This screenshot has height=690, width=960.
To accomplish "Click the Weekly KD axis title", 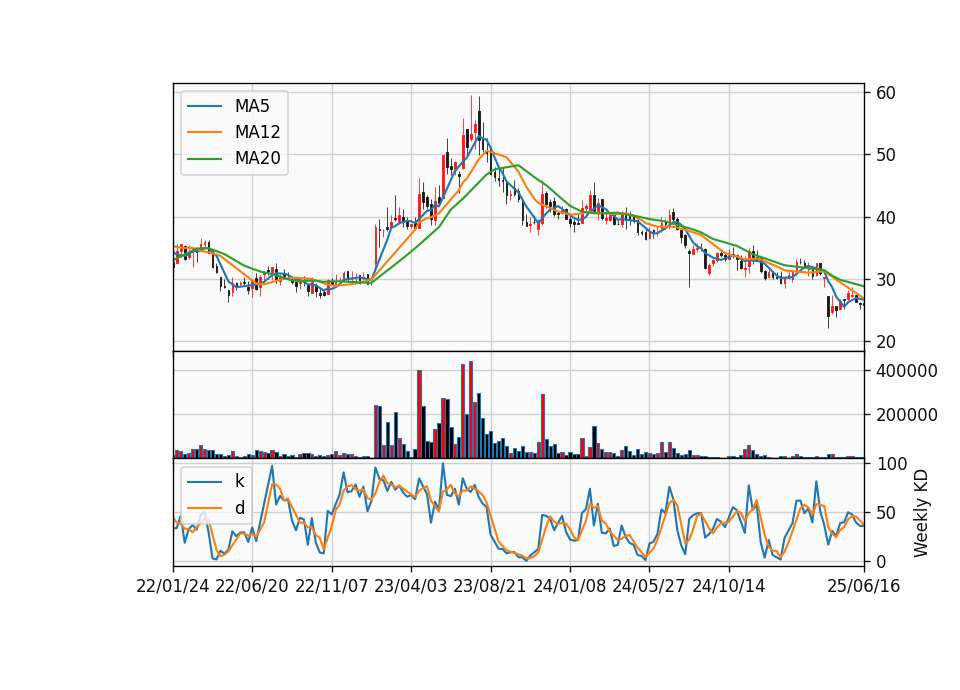I will 921,513.
